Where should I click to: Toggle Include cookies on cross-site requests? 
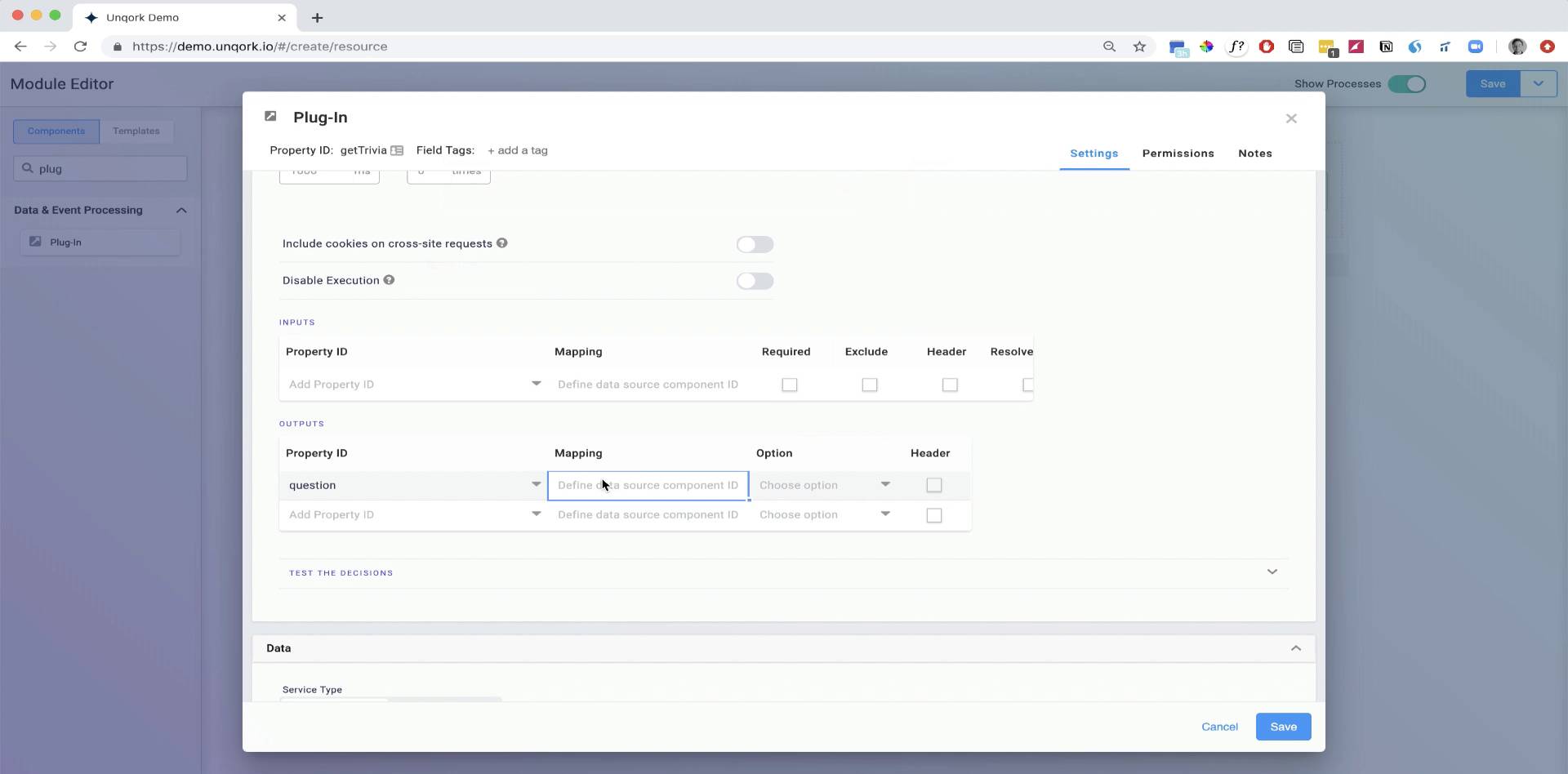click(x=755, y=244)
